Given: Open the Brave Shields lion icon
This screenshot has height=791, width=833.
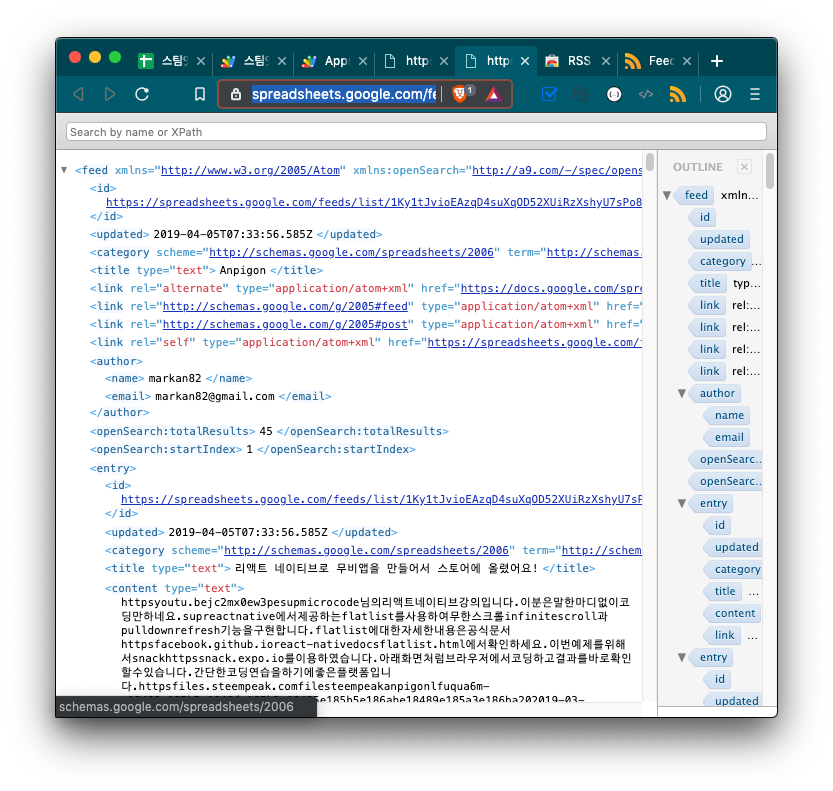Looking at the screenshot, I should (x=460, y=94).
